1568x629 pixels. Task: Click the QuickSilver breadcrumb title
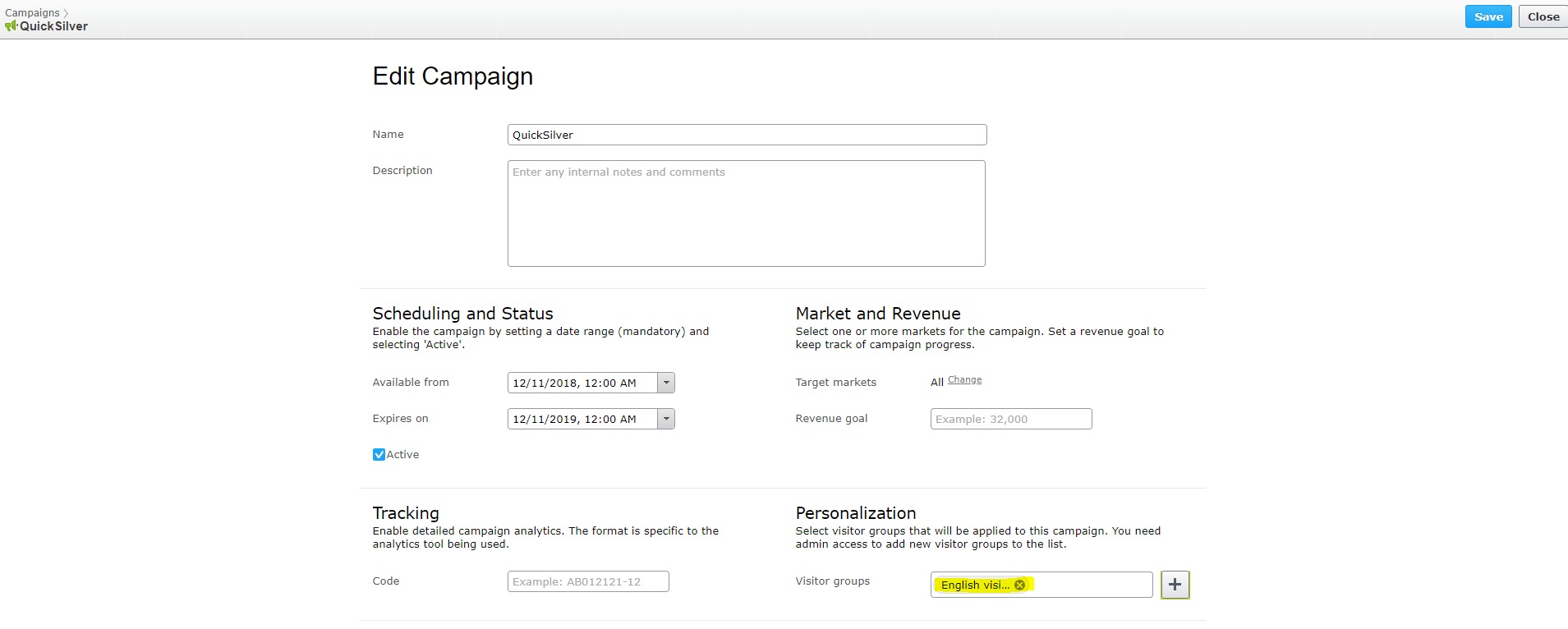click(x=54, y=26)
